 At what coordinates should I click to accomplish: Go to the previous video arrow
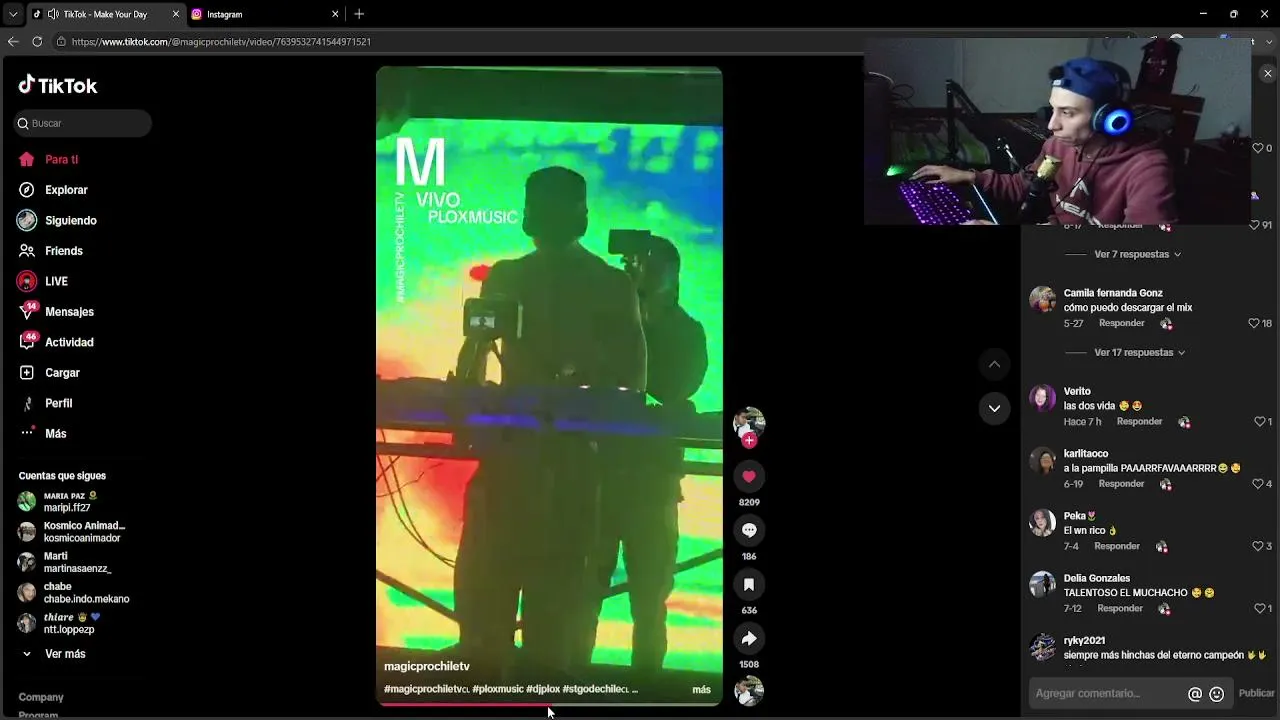pos(994,364)
